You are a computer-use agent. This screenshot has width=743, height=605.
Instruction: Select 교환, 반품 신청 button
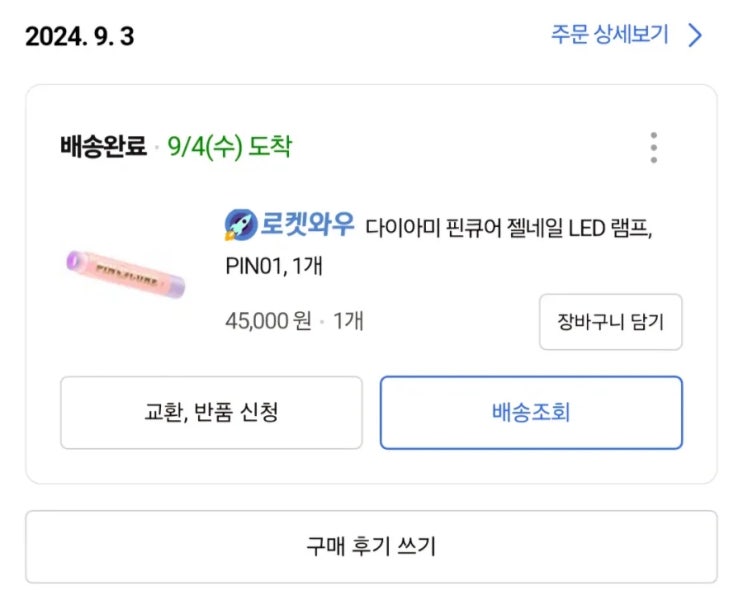tap(211, 412)
